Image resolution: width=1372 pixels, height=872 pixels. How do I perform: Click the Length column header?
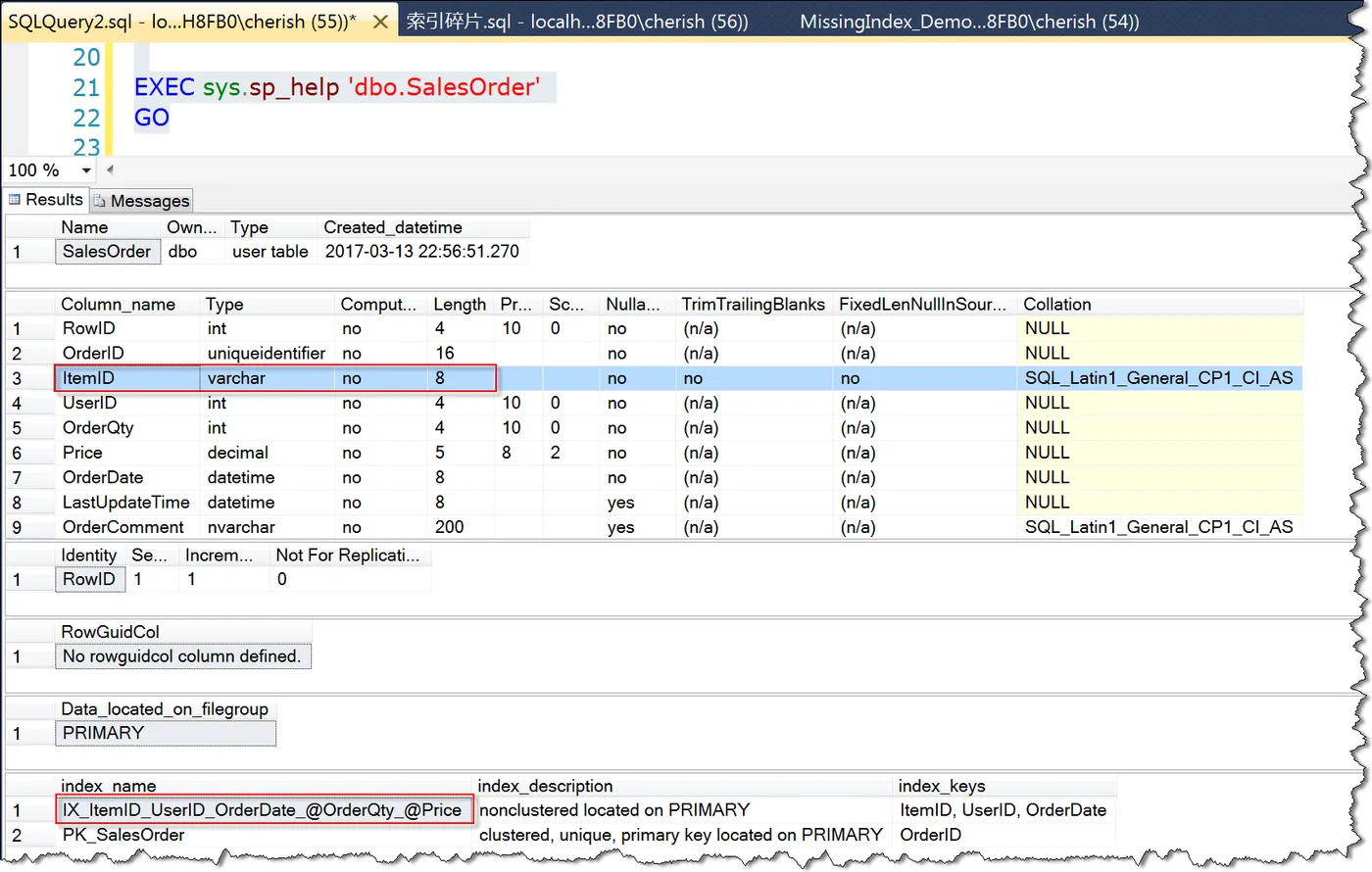(460, 305)
